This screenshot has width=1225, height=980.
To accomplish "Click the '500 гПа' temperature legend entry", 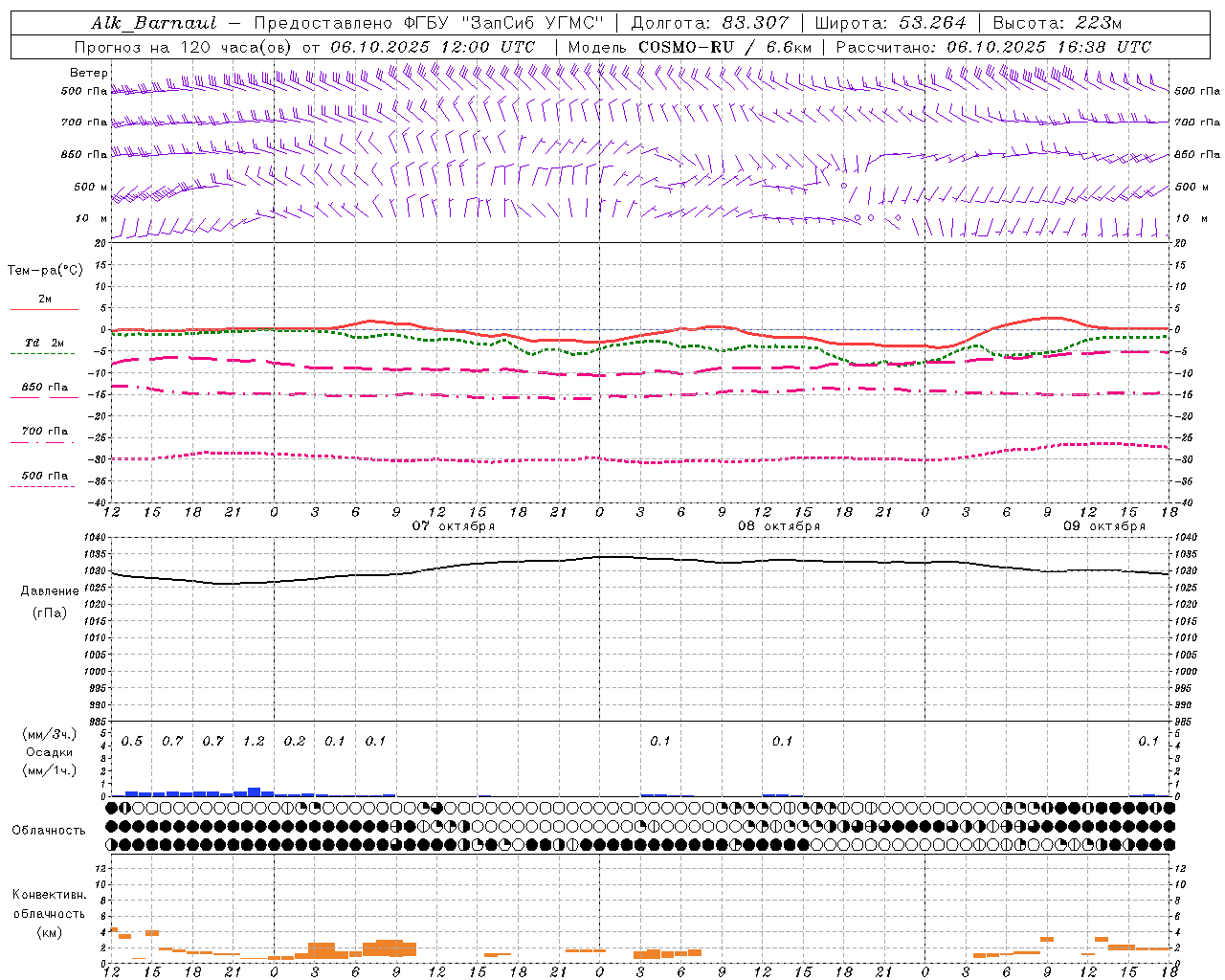I will pyautogui.click(x=45, y=476).
